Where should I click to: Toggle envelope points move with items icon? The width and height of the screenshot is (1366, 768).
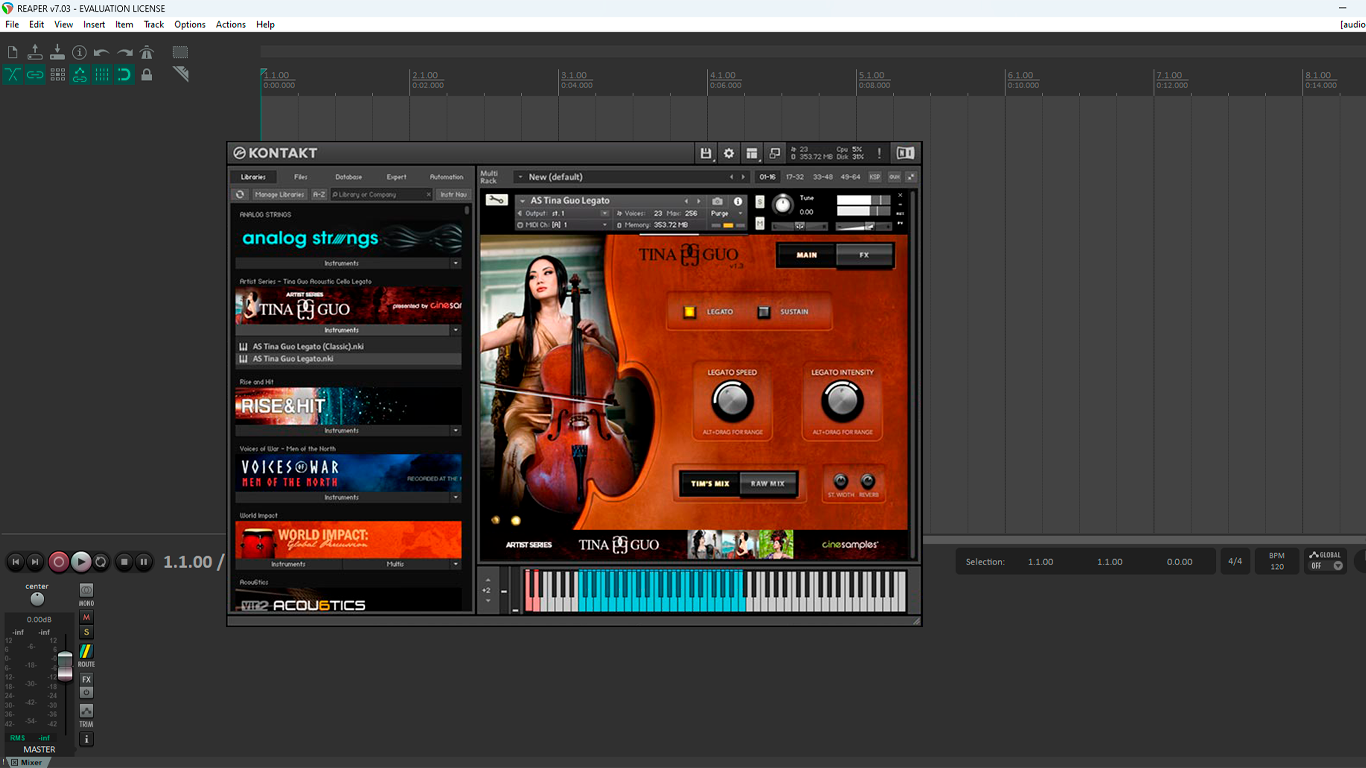79,74
